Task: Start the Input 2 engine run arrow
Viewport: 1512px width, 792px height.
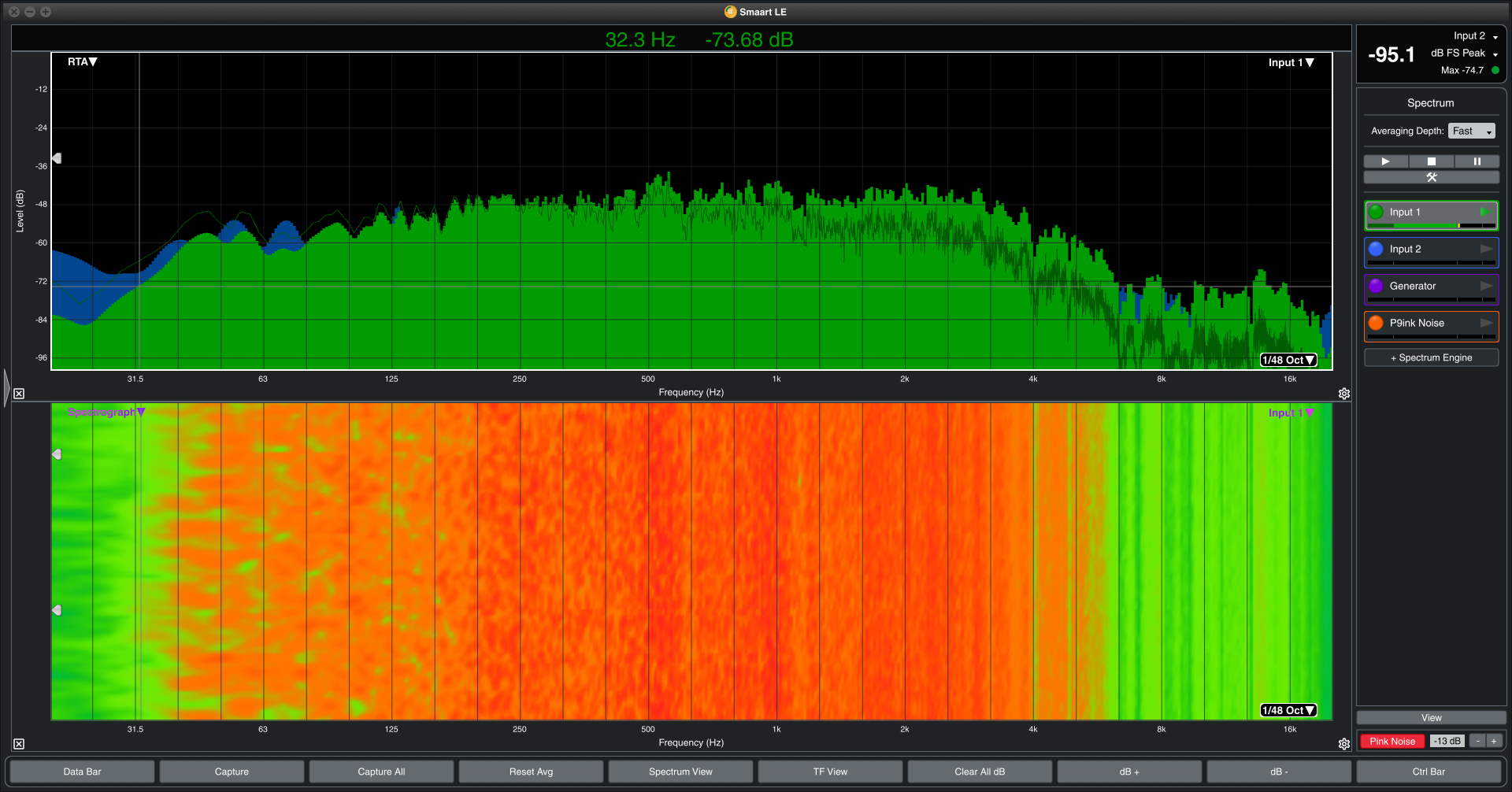Action: tap(1486, 249)
